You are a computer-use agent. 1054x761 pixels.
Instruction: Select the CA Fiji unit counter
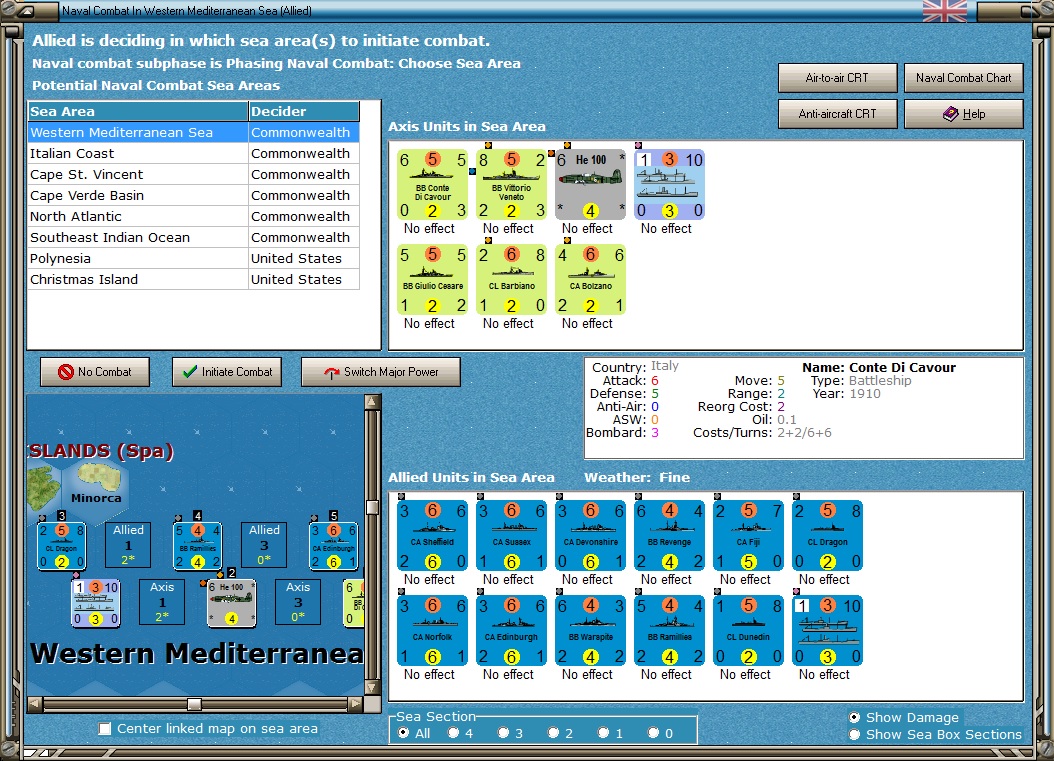[748, 536]
